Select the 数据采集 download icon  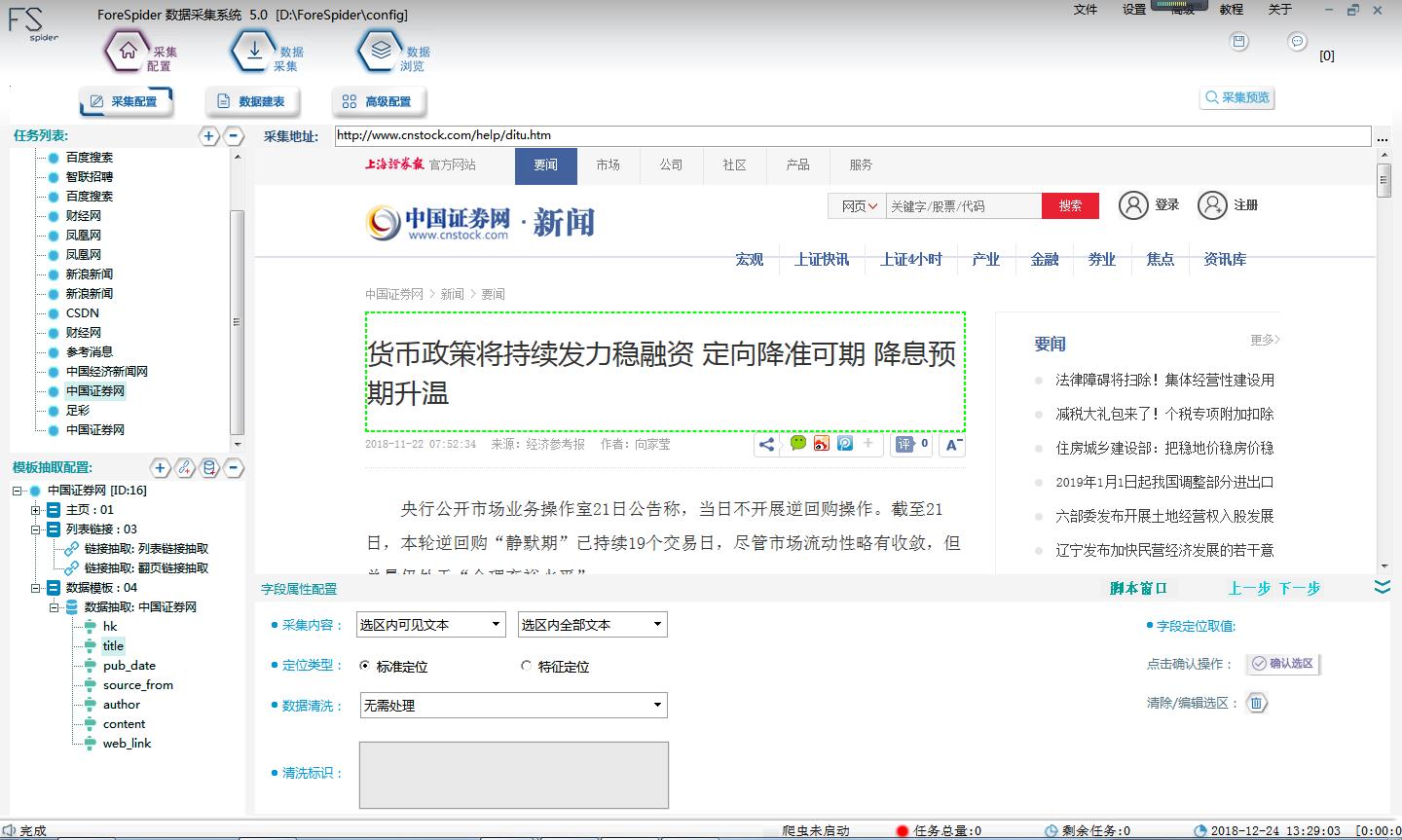pos(254,51)
